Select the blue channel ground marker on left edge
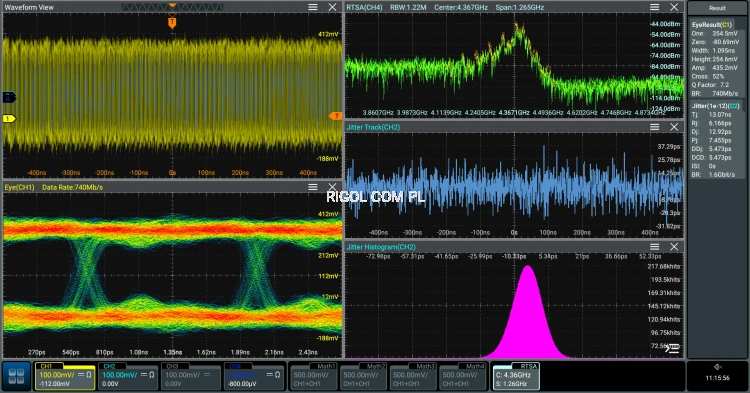The image size is (750, 393). pyautogui.click(x=9, y=98)
